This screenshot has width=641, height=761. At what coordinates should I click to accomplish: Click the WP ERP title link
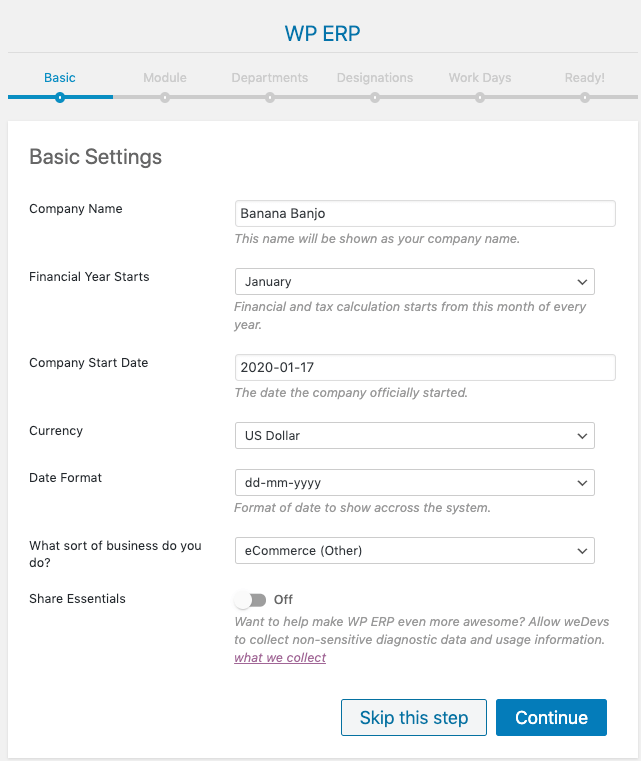[x=322, y=33]
